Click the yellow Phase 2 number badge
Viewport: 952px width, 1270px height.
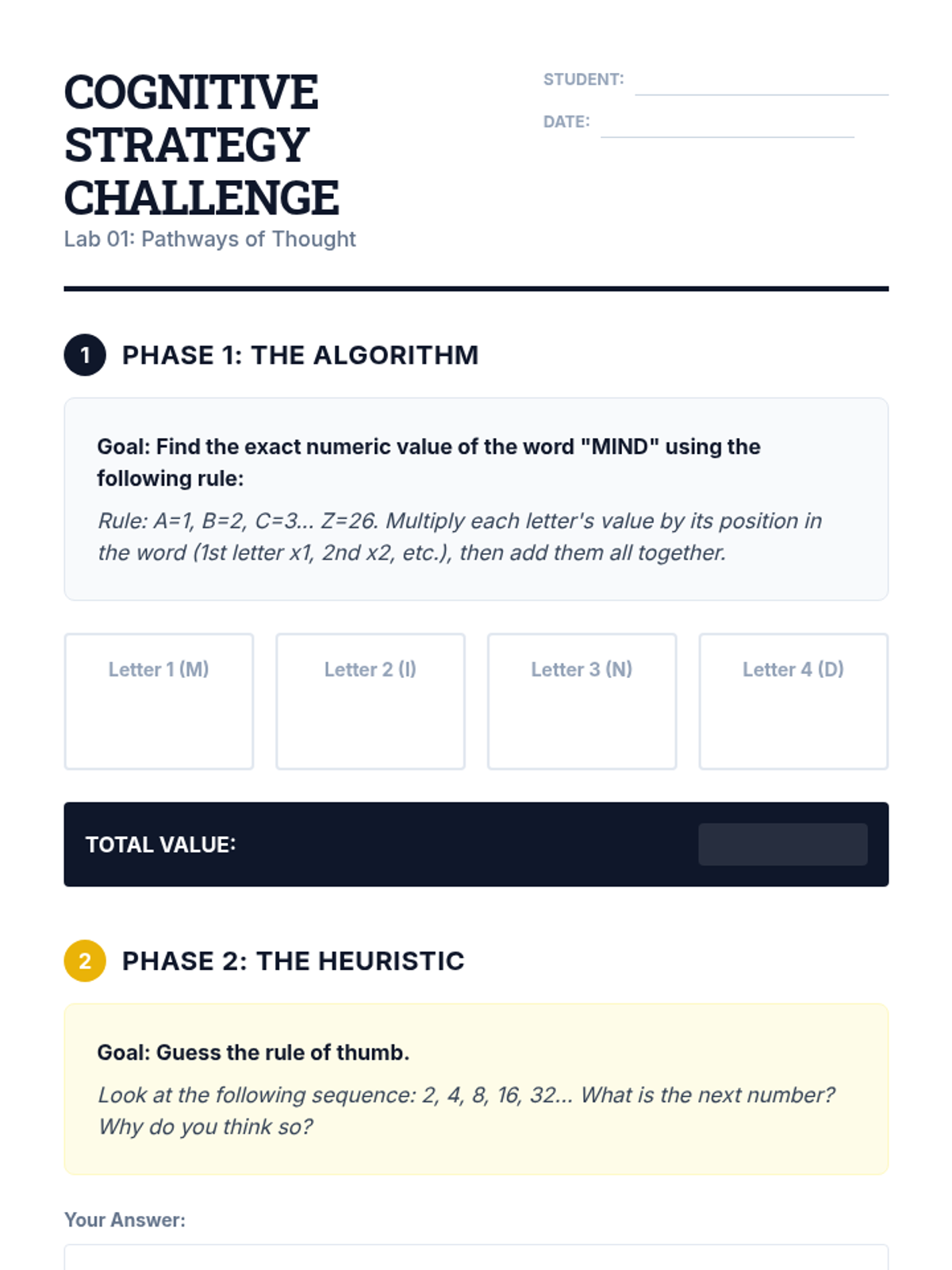click(85, 961)
